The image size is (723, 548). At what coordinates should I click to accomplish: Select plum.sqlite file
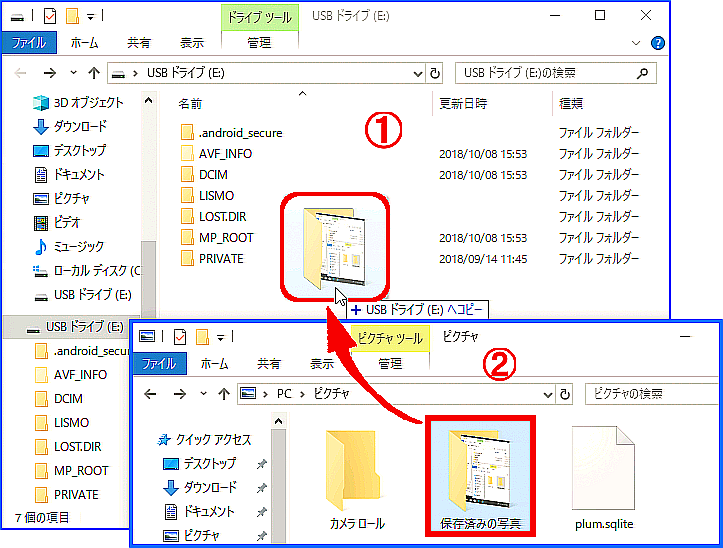pos(604,478)
